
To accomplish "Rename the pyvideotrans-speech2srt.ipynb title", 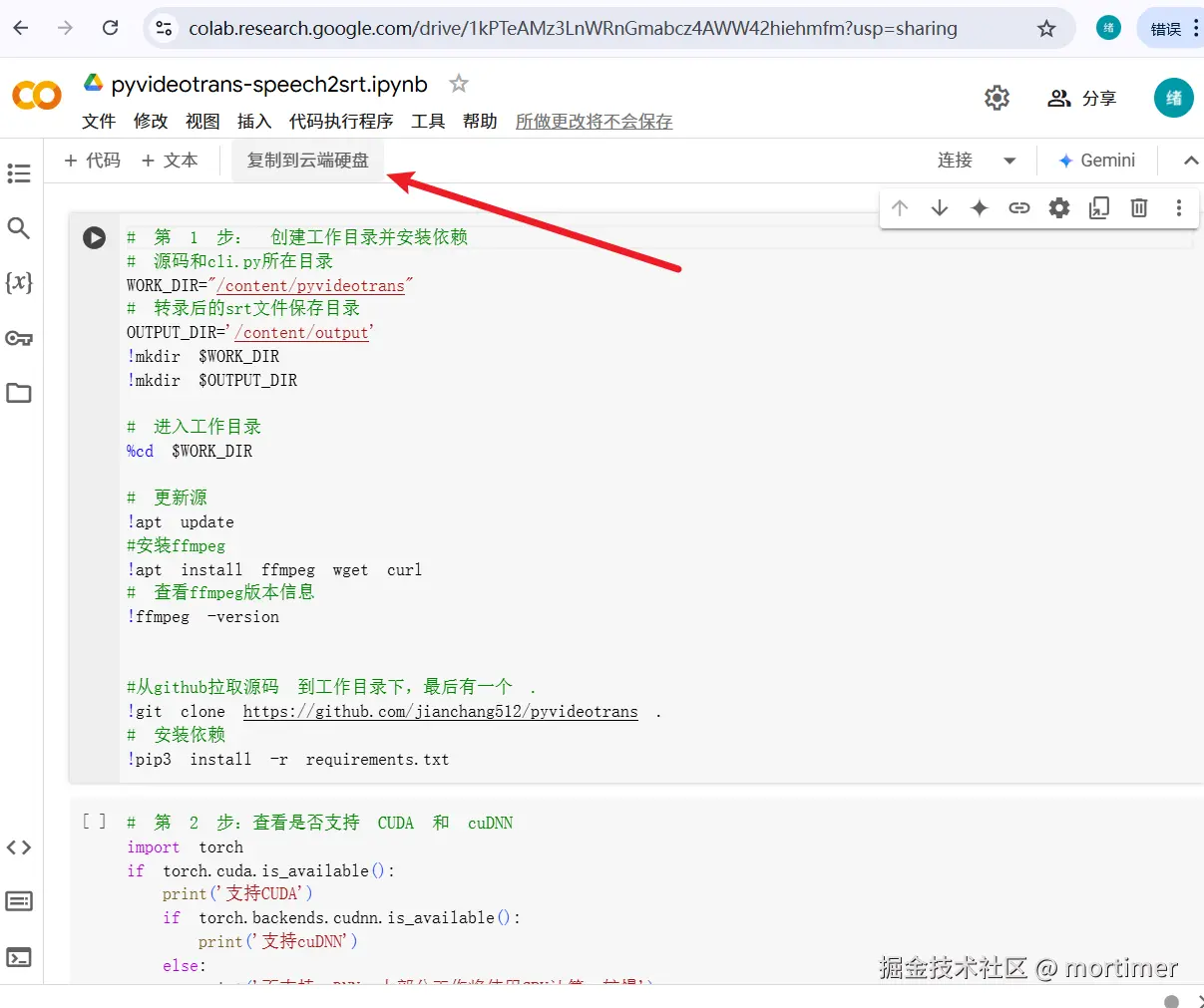I will click(x=269, y=85).
